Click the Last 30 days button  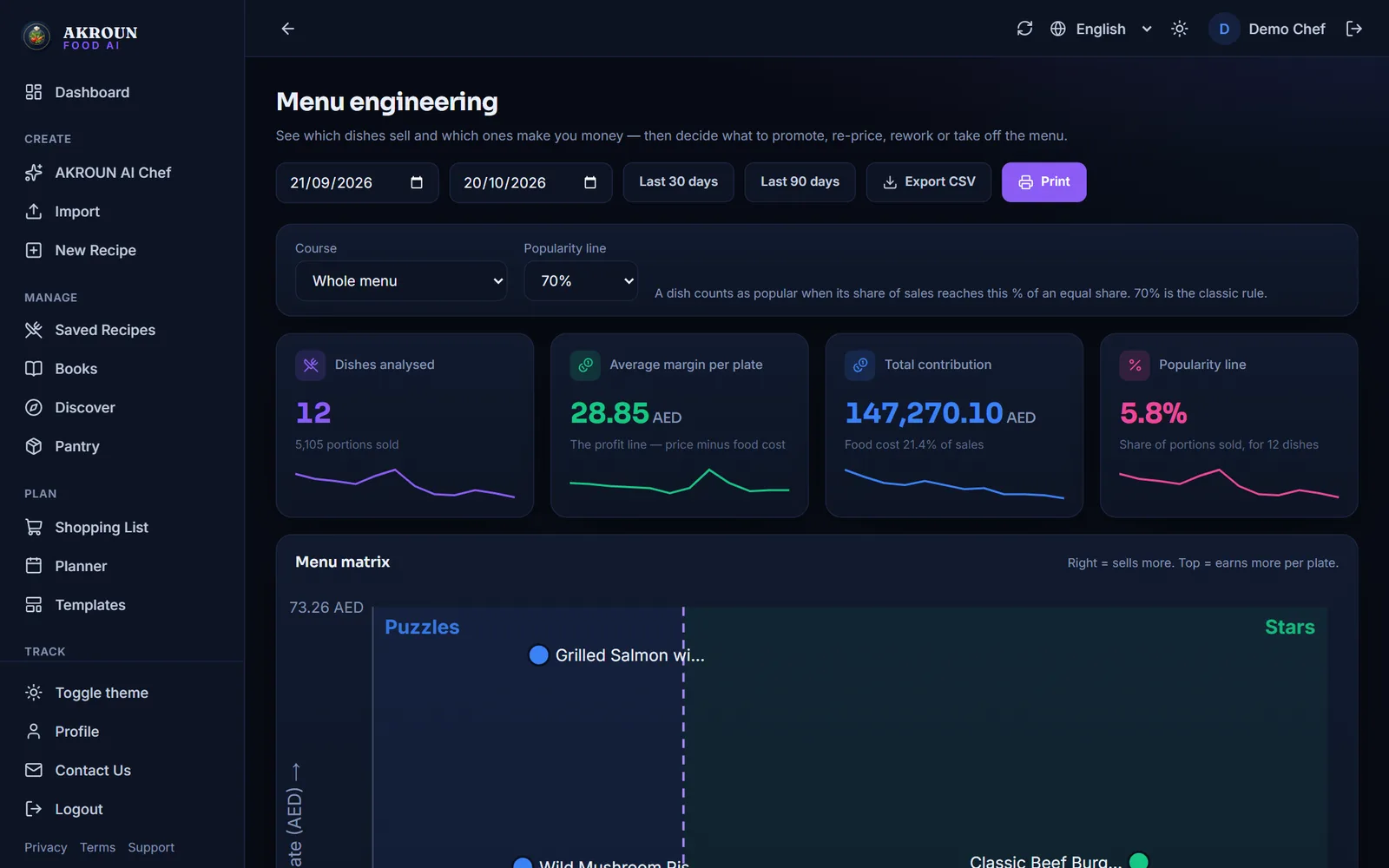click(679, 182)
